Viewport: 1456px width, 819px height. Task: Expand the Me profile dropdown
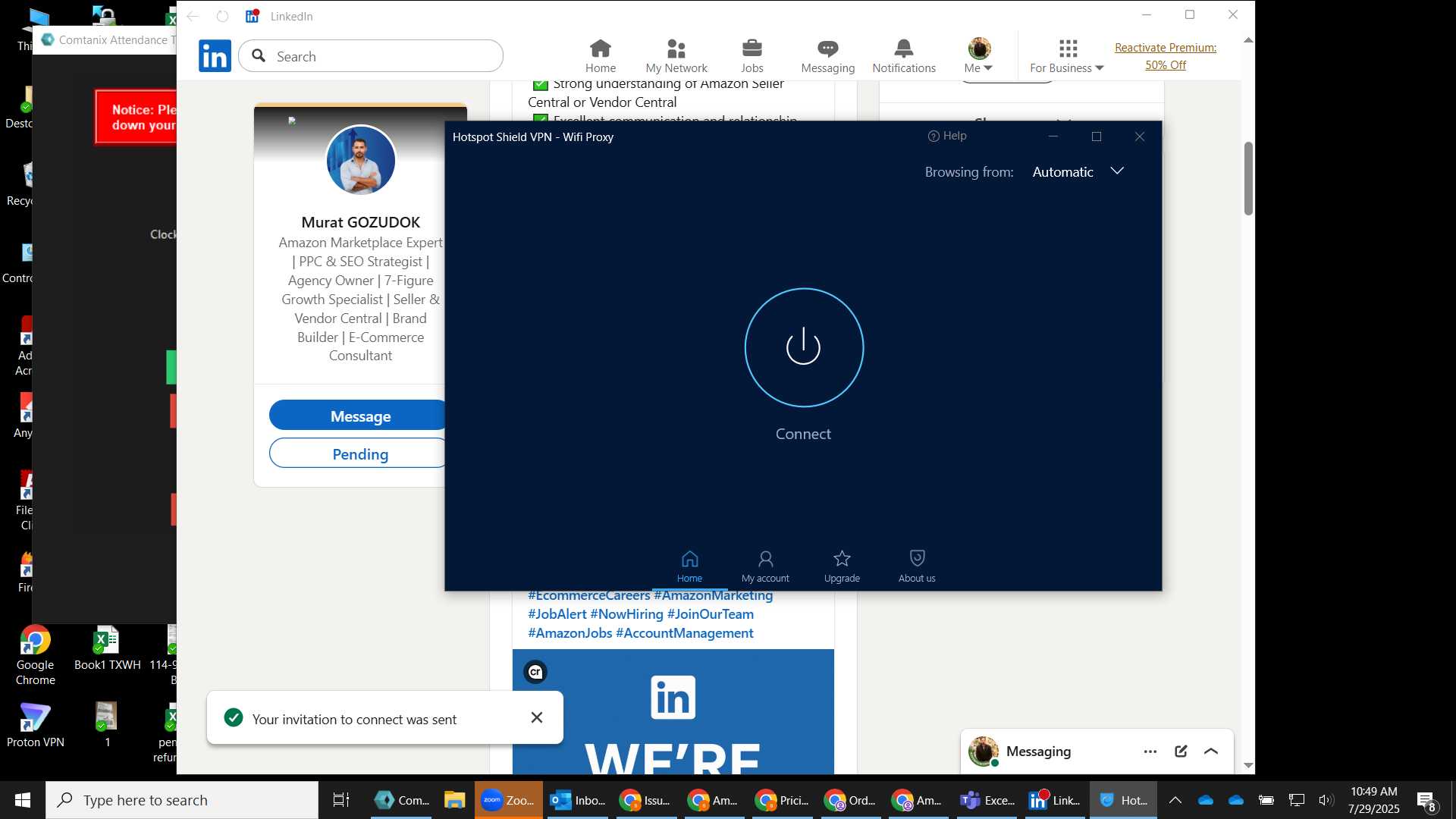click(979, 56)
